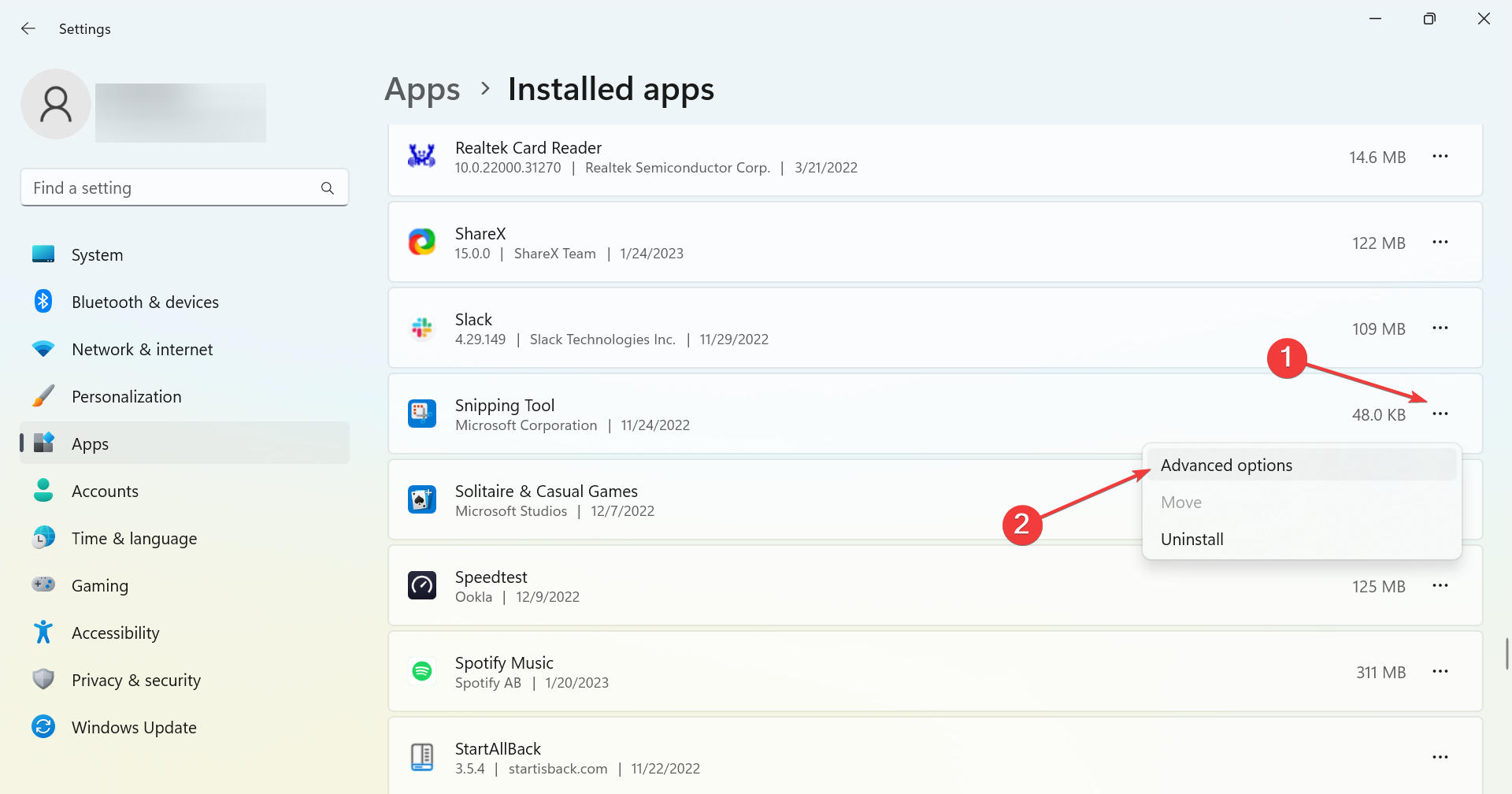Click the Solitaire & Casual Games icon

(422, 499)
